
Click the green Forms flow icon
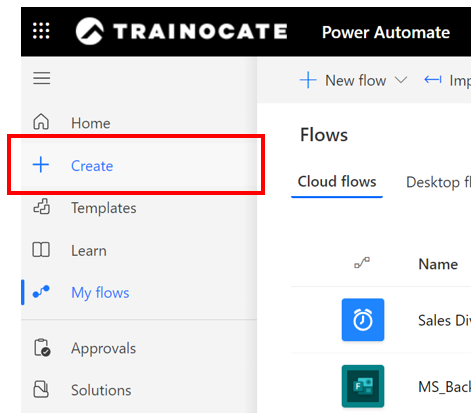click(363, 386)
